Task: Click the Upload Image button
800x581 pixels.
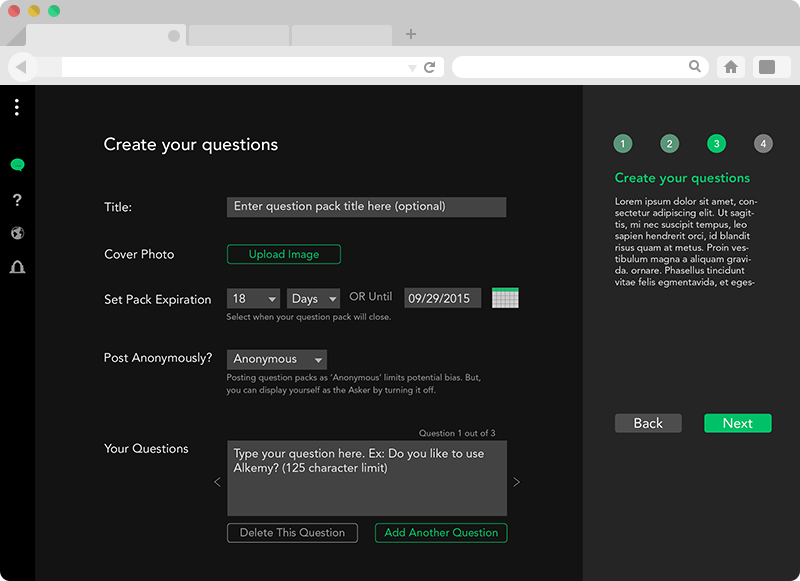Action: [x=284, y=254]
